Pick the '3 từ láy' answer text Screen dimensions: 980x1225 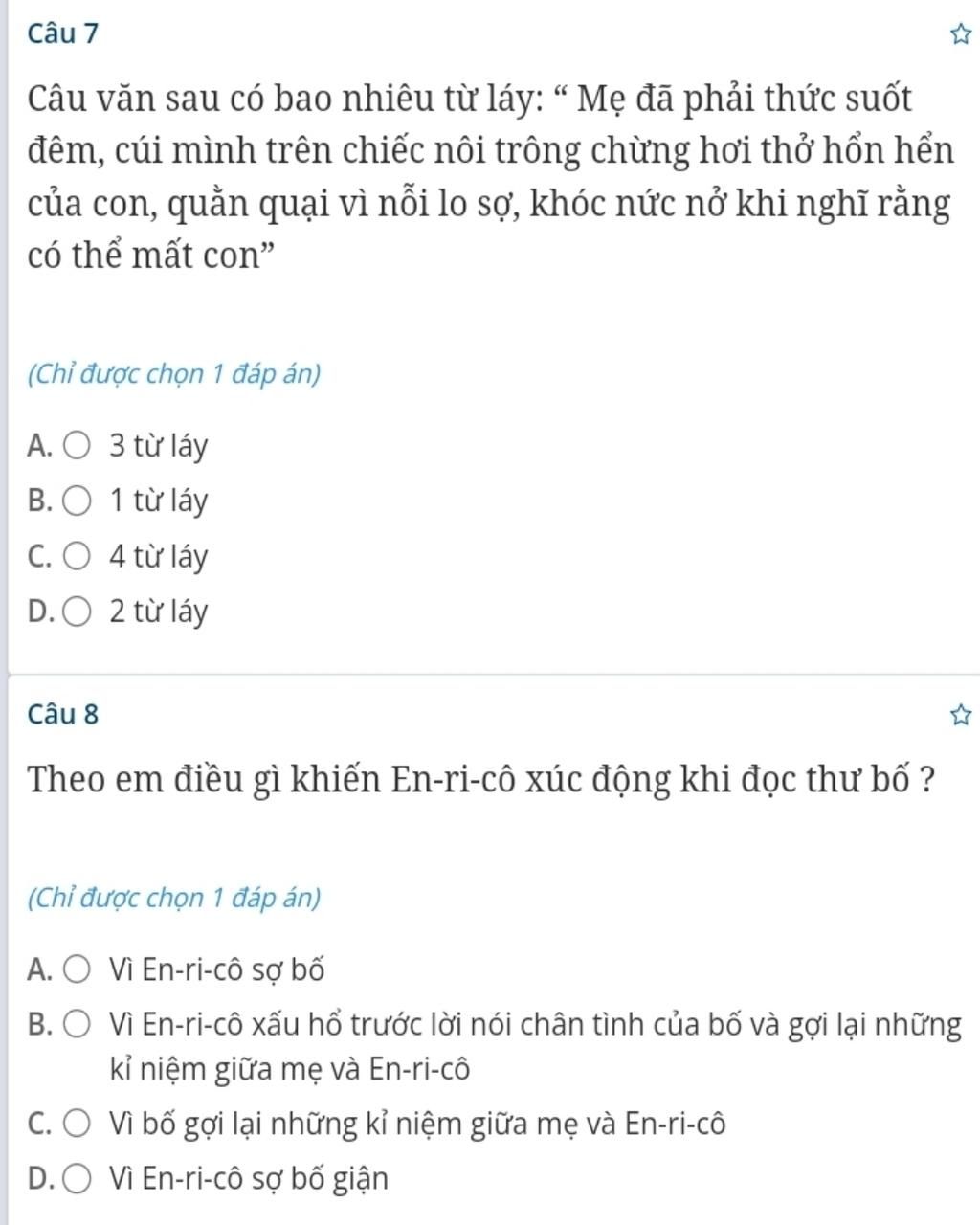point(158,446)
